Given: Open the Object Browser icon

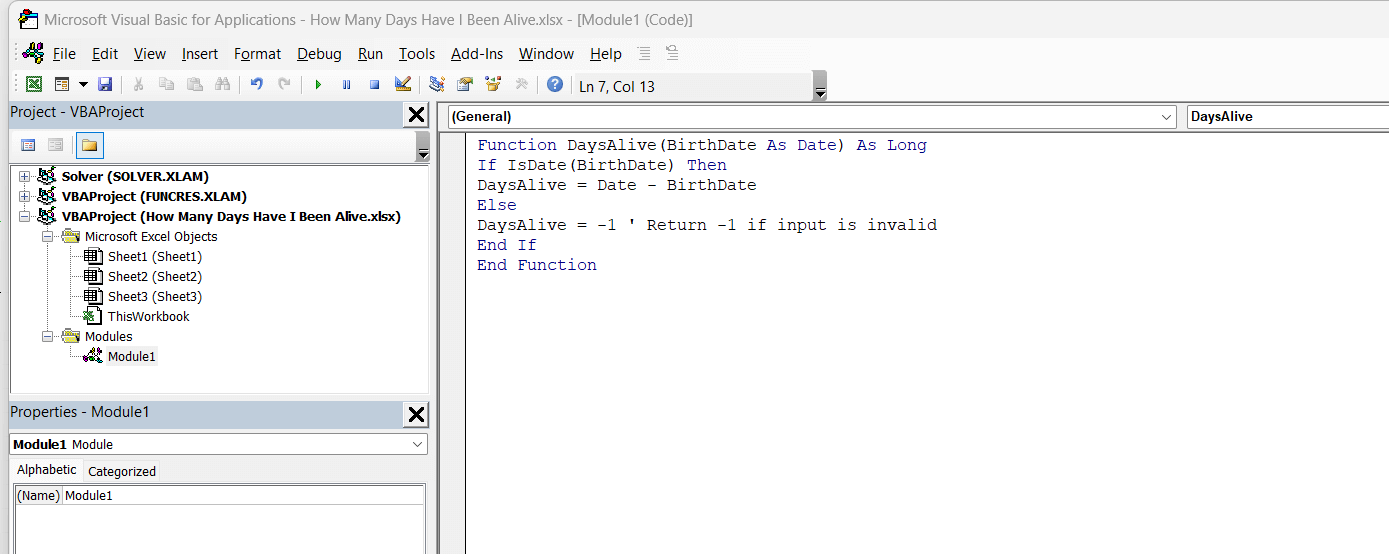Looking at the screenshot, I should (x=493, y=85).
